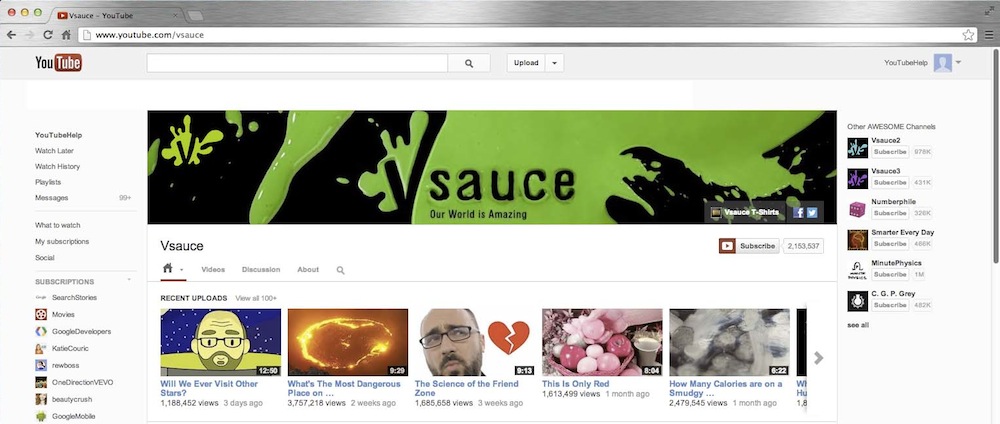The width and height of the screenshot is (1000, 424).
Task: Subscribe to Numberphile
Action: (890, 214)
